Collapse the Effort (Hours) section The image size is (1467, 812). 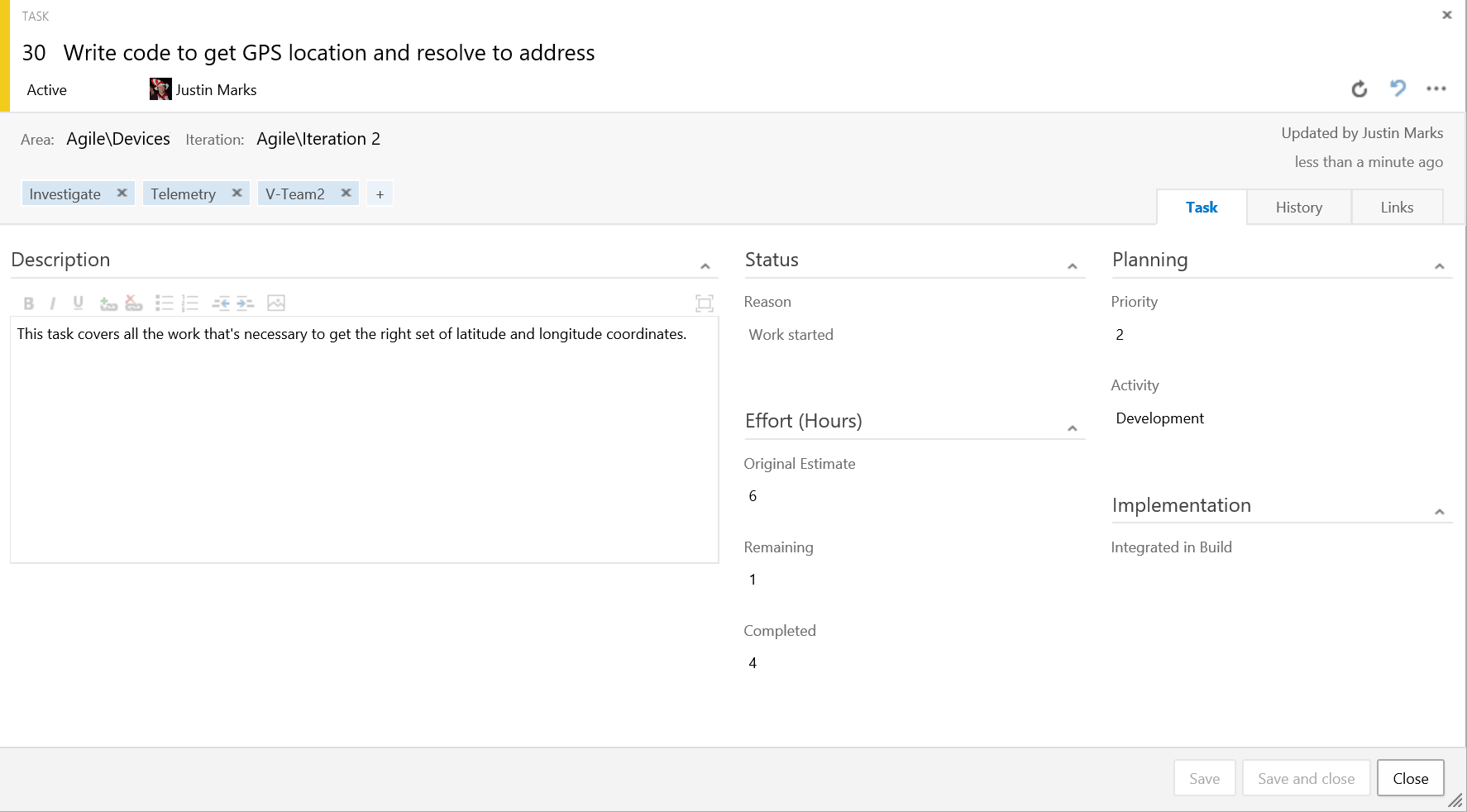pyautogui.click(x=1073, y=428)
